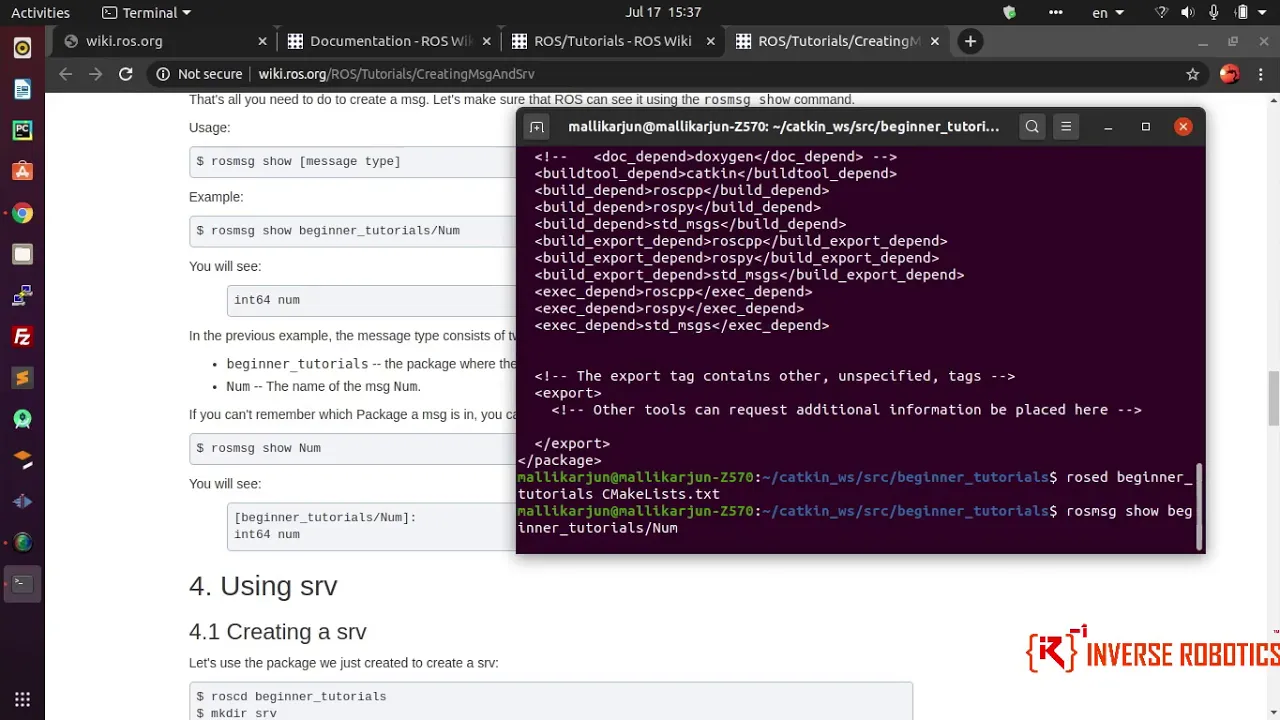
Task: Open the Activities overview
Action: click(40, 13)
